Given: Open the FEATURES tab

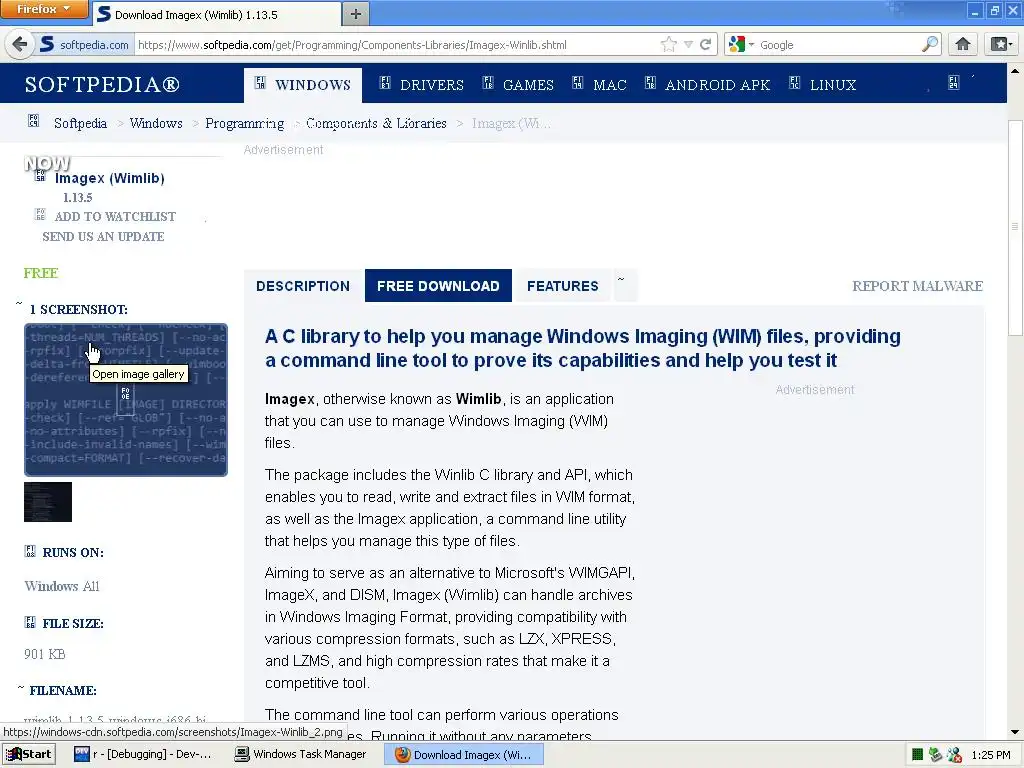Looking at the screenshot, I should click(x=563, y=286).
